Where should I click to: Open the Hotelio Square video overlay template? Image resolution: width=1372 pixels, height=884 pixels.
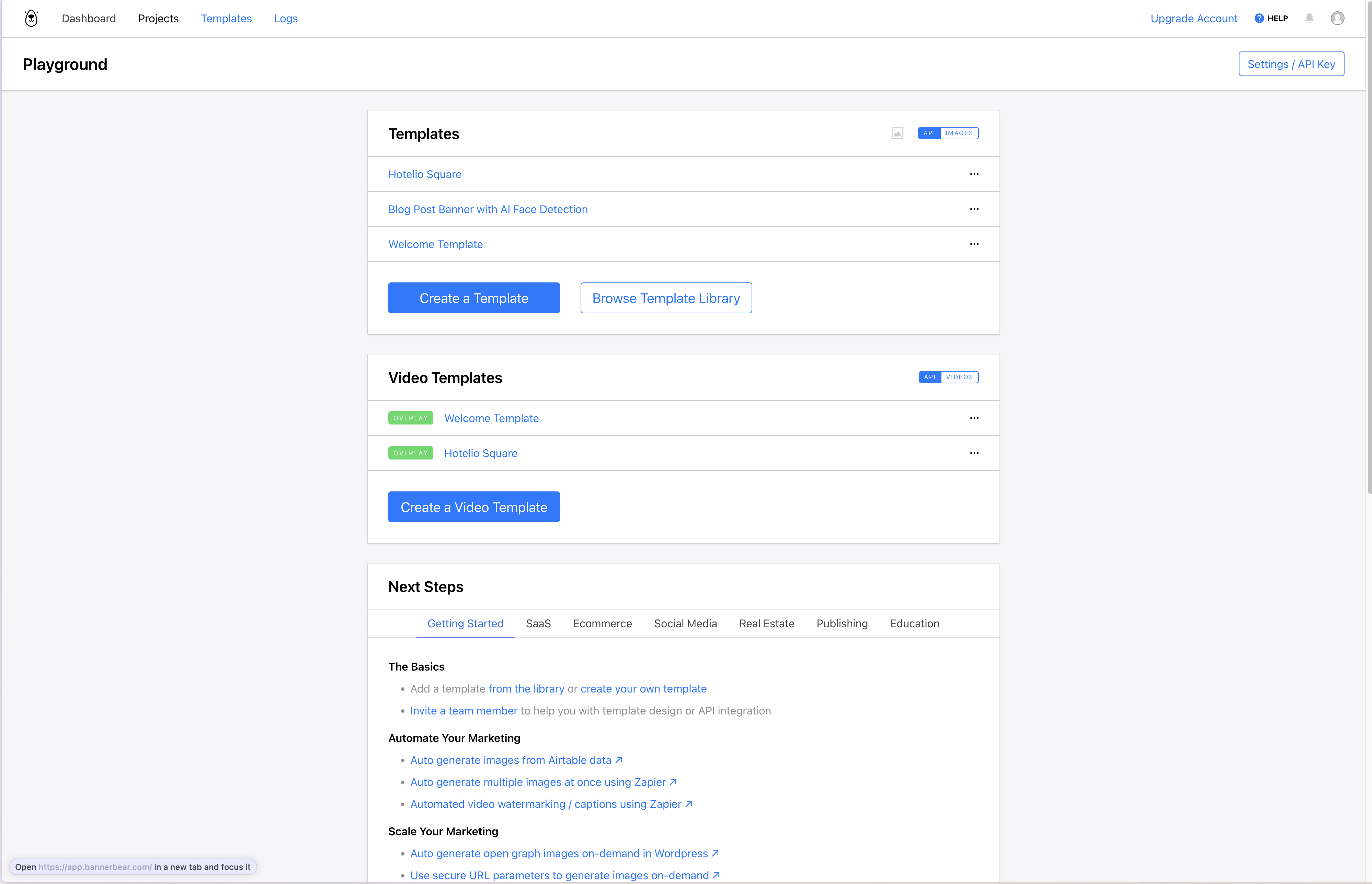point(481,453)
